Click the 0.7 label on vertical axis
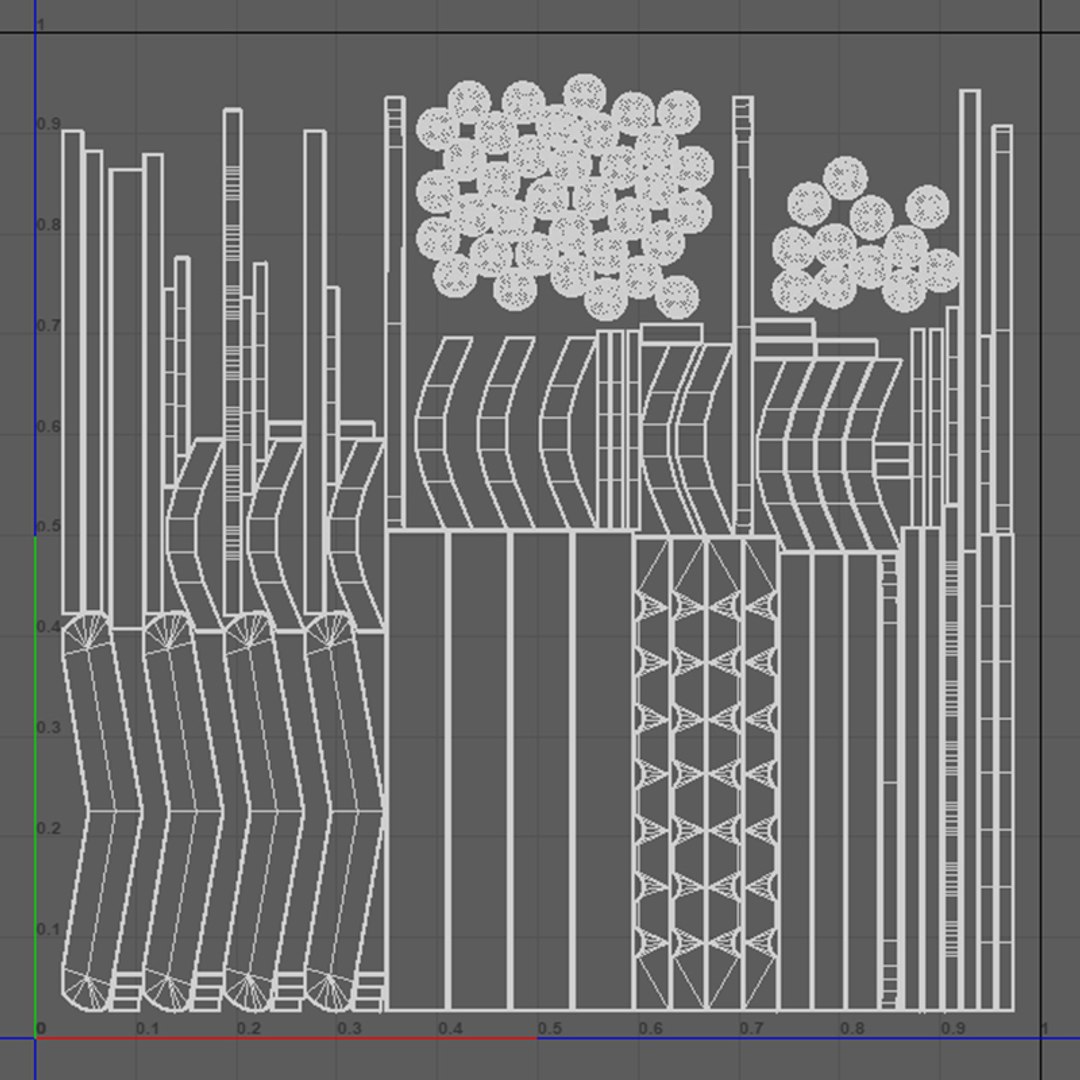This screenshot has width=1080, height=1080. point(48,325)
